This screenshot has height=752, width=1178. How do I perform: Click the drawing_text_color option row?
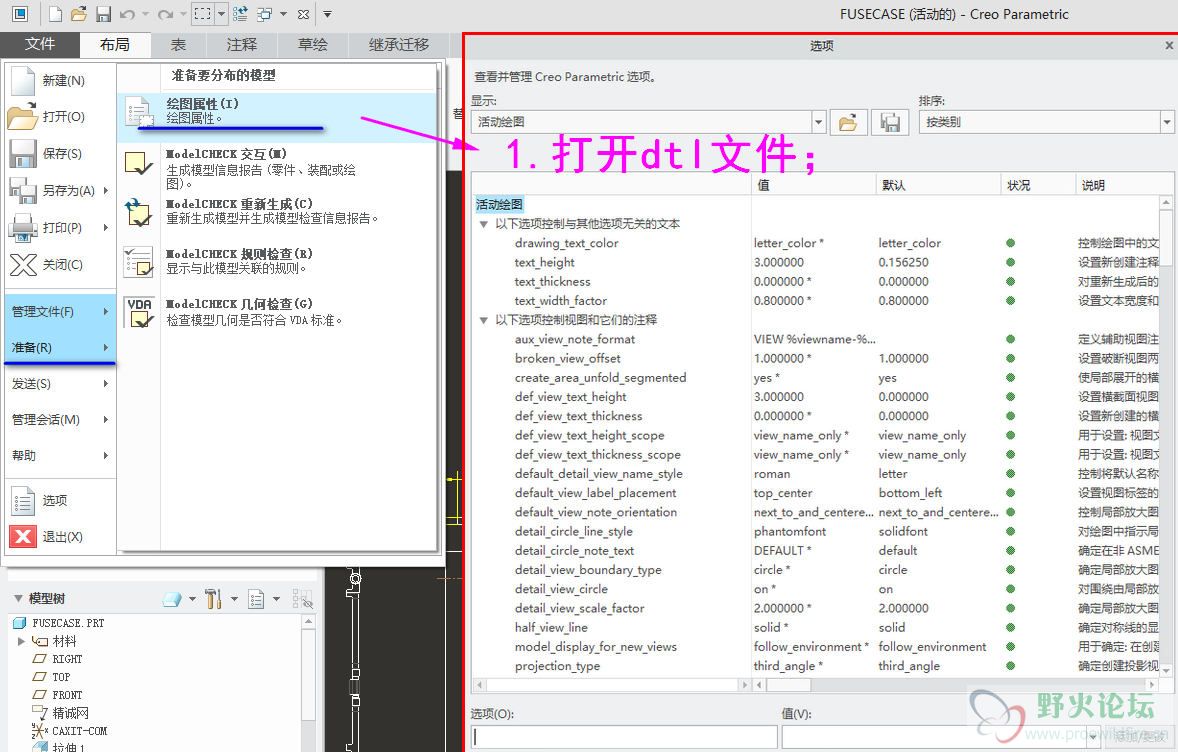(x=817, y=243)
